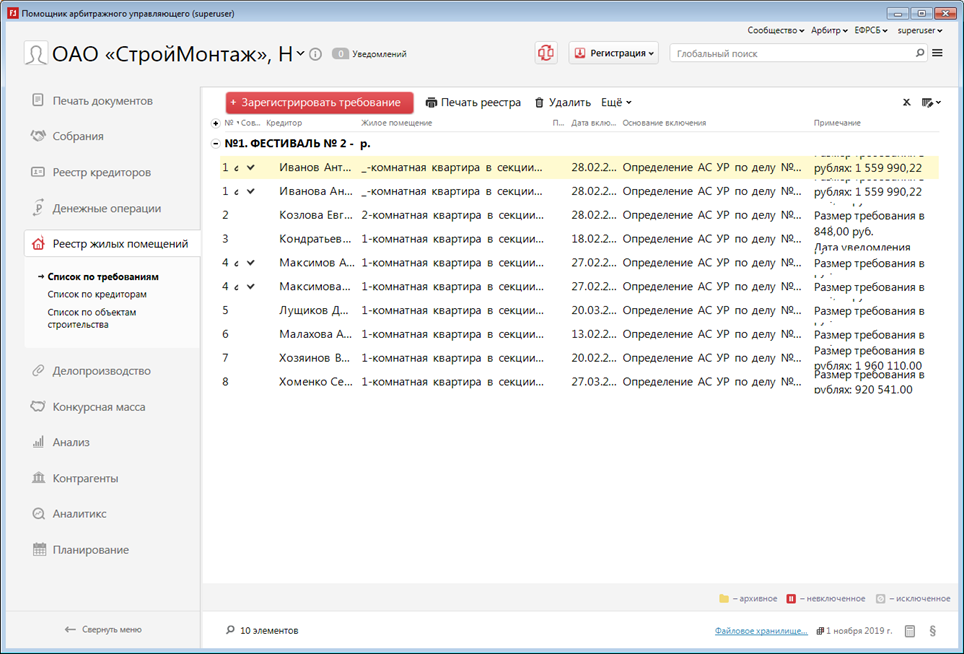The width and height of the screenshot is (964, 654).
Task: Open the Регистрация dropdown
Action: [x=614, y=53]
